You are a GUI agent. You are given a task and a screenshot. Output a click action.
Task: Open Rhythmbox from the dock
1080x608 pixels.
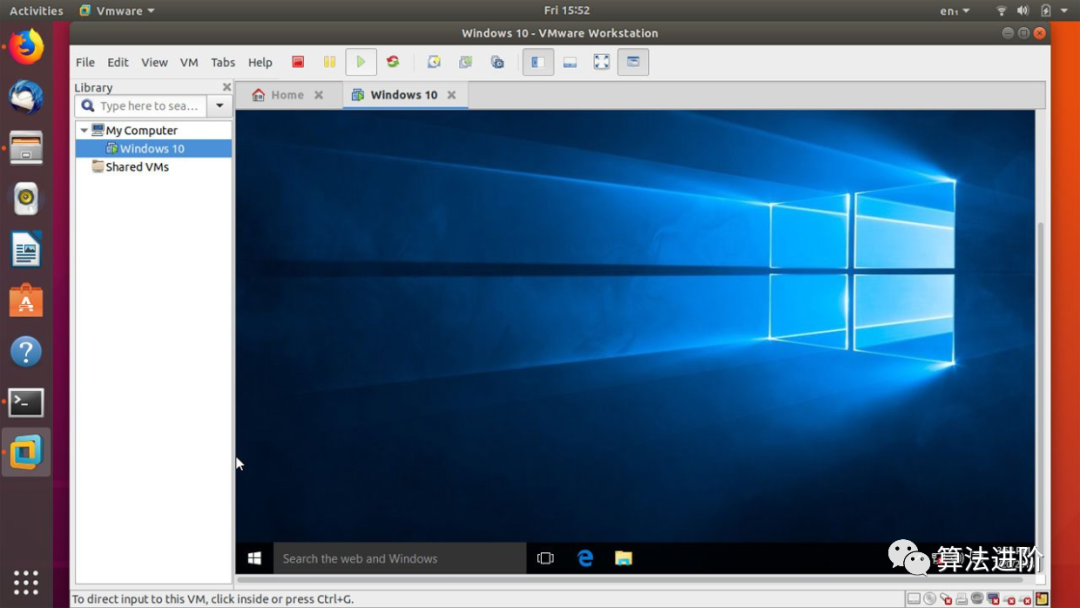pyautogui.click(x=26, y=198)
